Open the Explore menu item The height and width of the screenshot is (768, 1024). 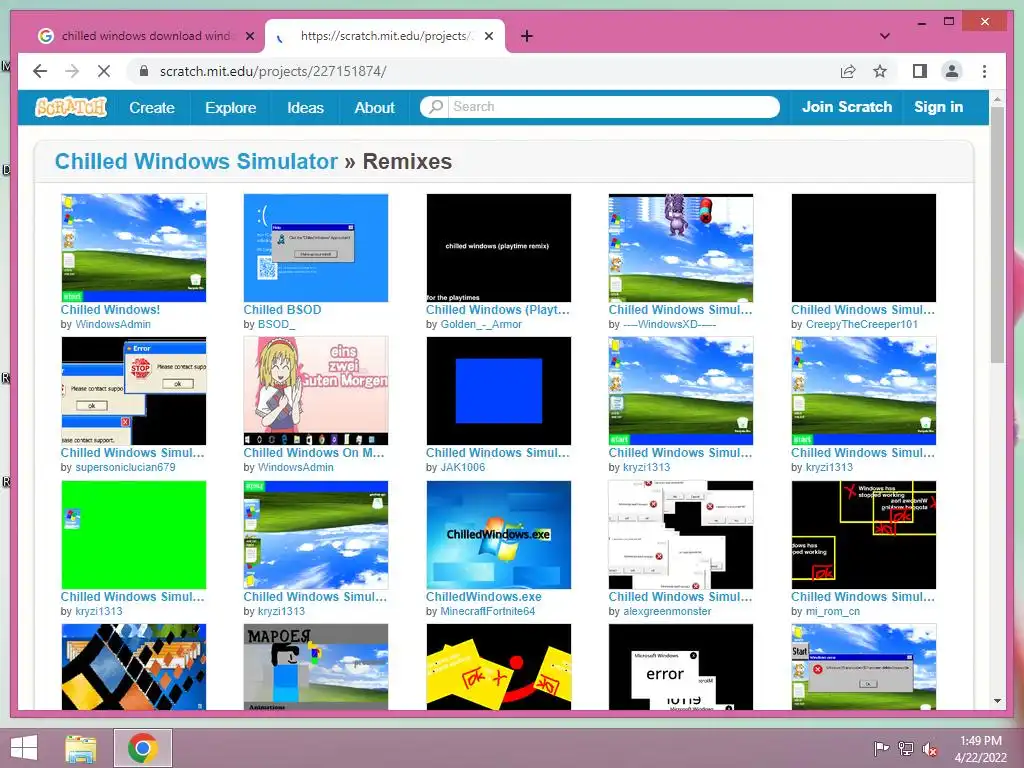tap(231, 107)
